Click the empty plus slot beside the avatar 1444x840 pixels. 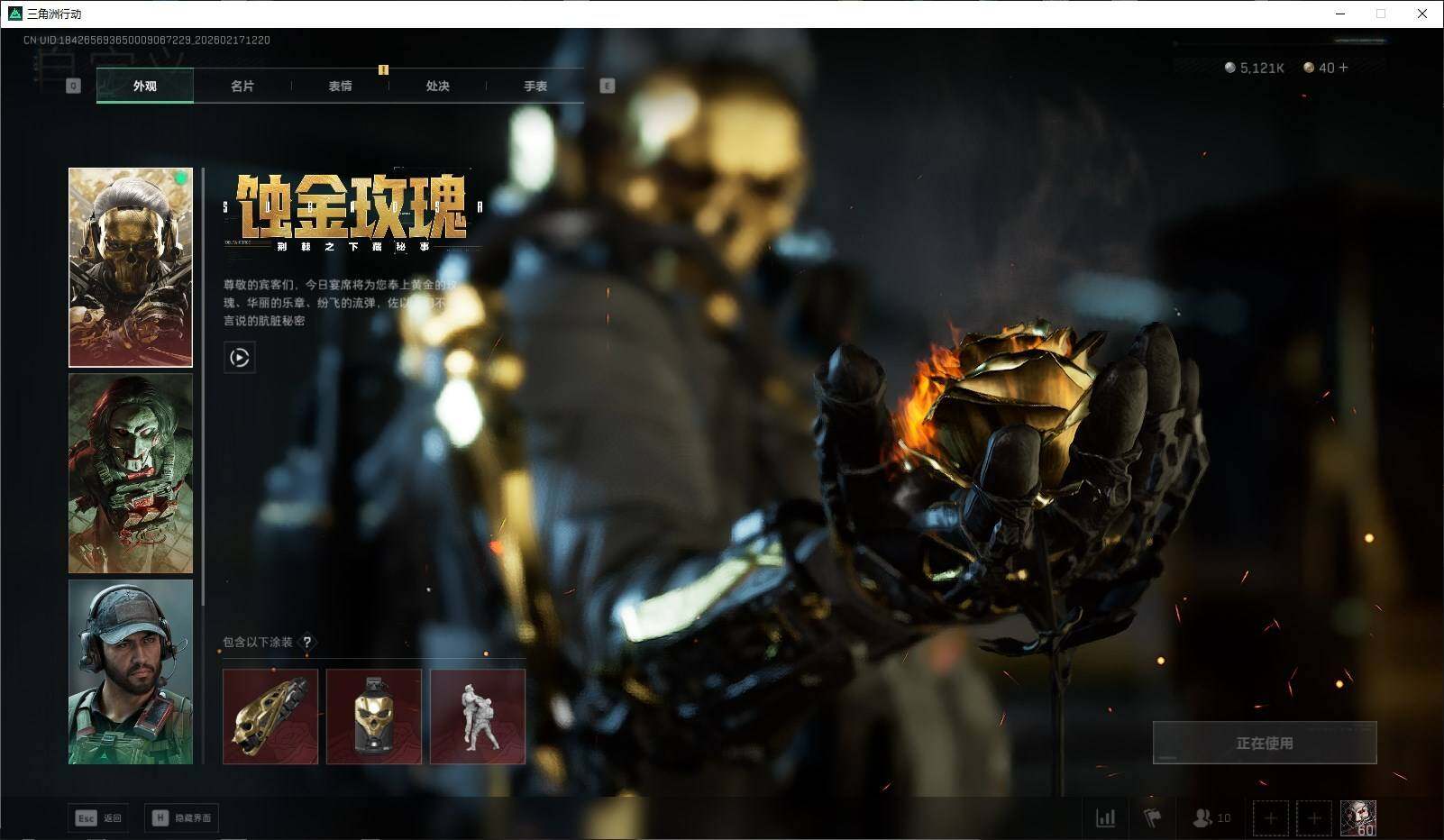click(1314, 818)
